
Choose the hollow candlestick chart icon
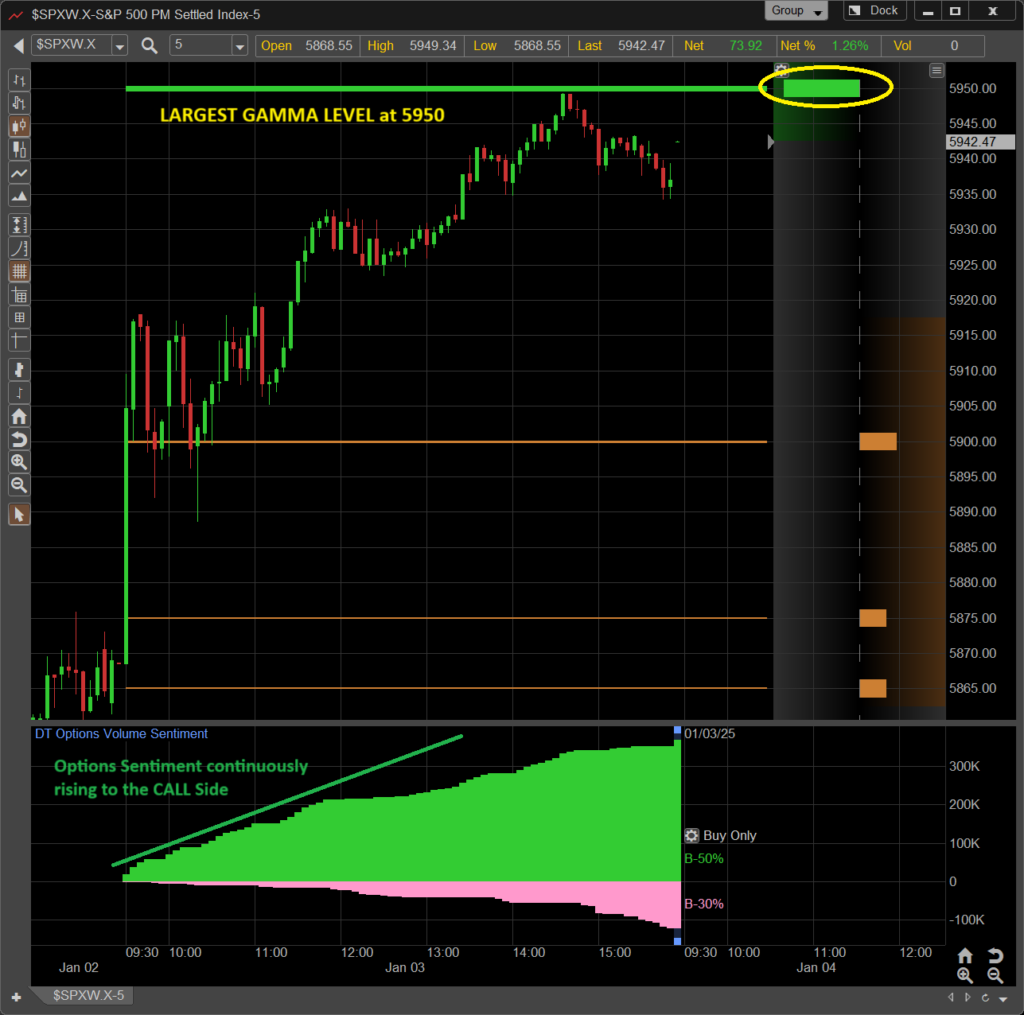point(19,150)
